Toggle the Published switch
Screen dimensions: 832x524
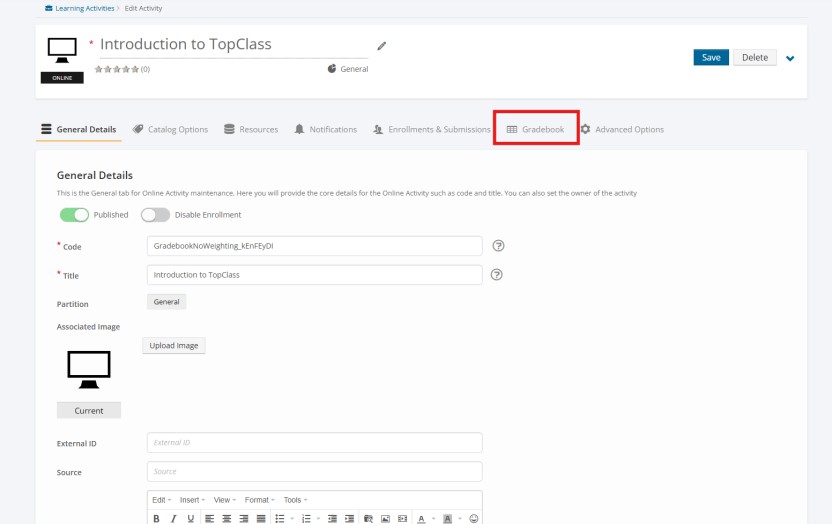tap(74, 215)
